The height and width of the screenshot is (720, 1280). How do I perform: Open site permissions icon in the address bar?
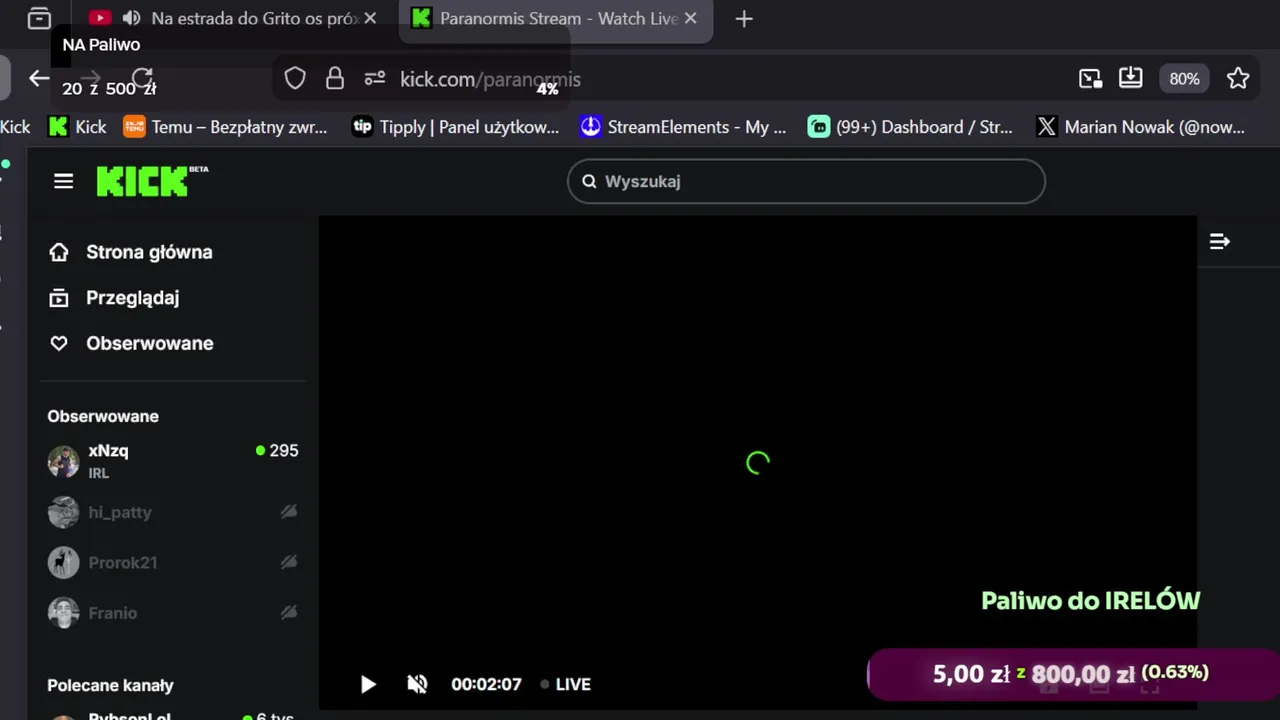click(x=375, y=79)
